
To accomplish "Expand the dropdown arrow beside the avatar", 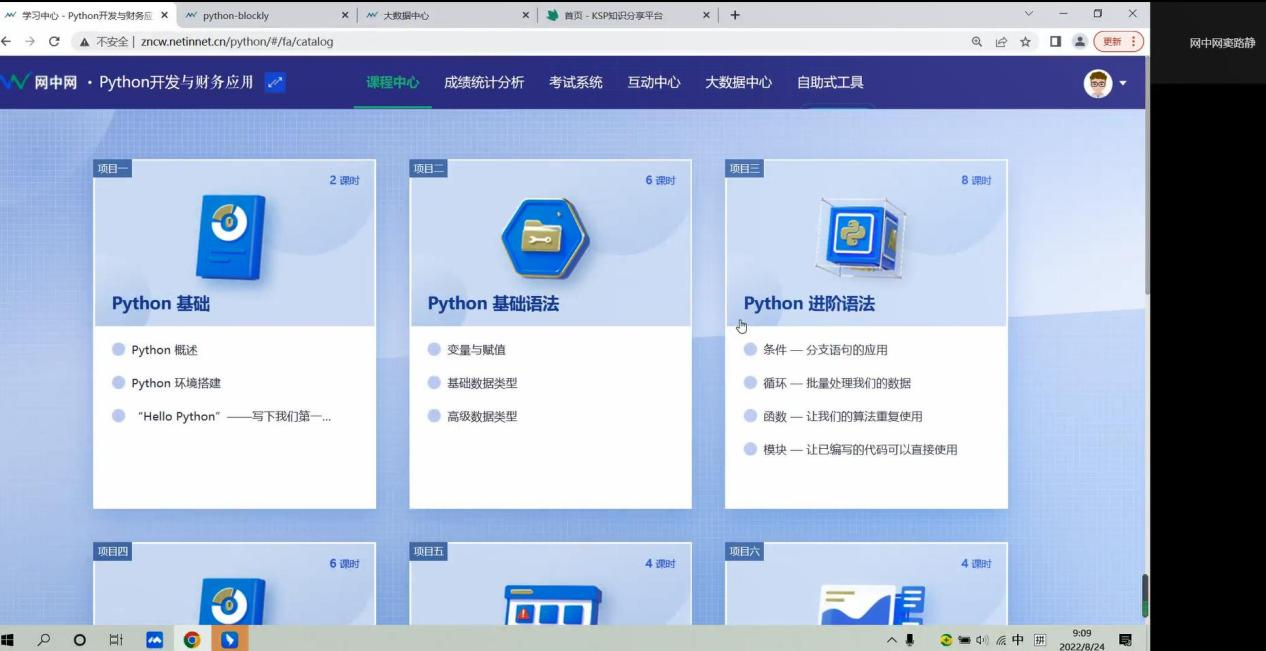I will coord(1123,83).
